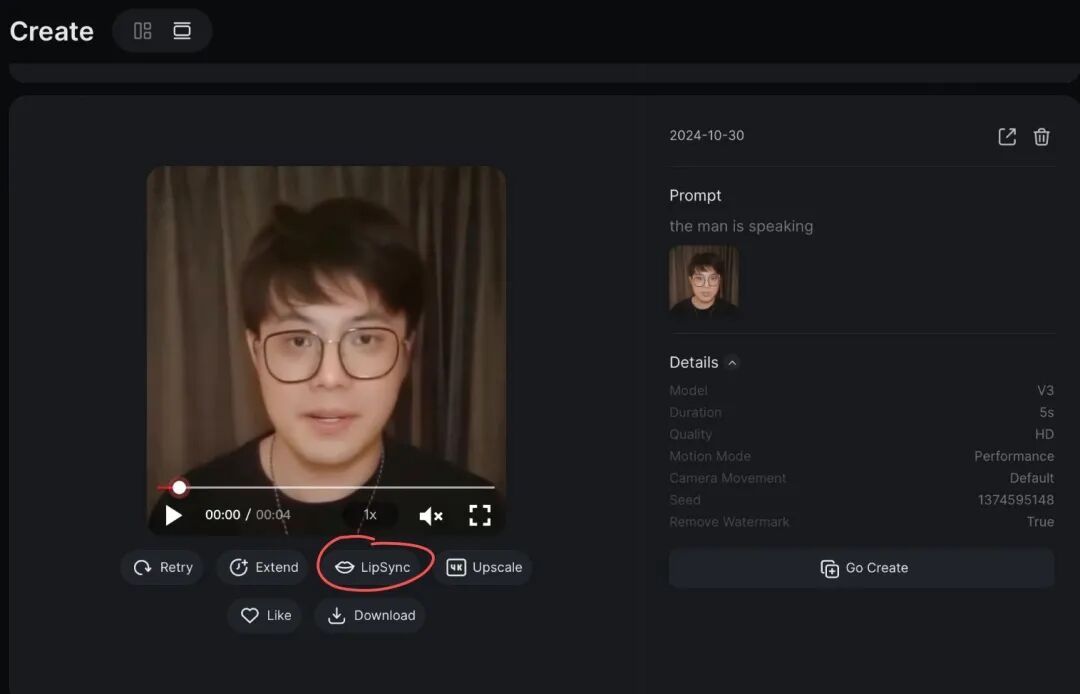Click the 00:00 elapsed time display

click(x=222, y=515)
